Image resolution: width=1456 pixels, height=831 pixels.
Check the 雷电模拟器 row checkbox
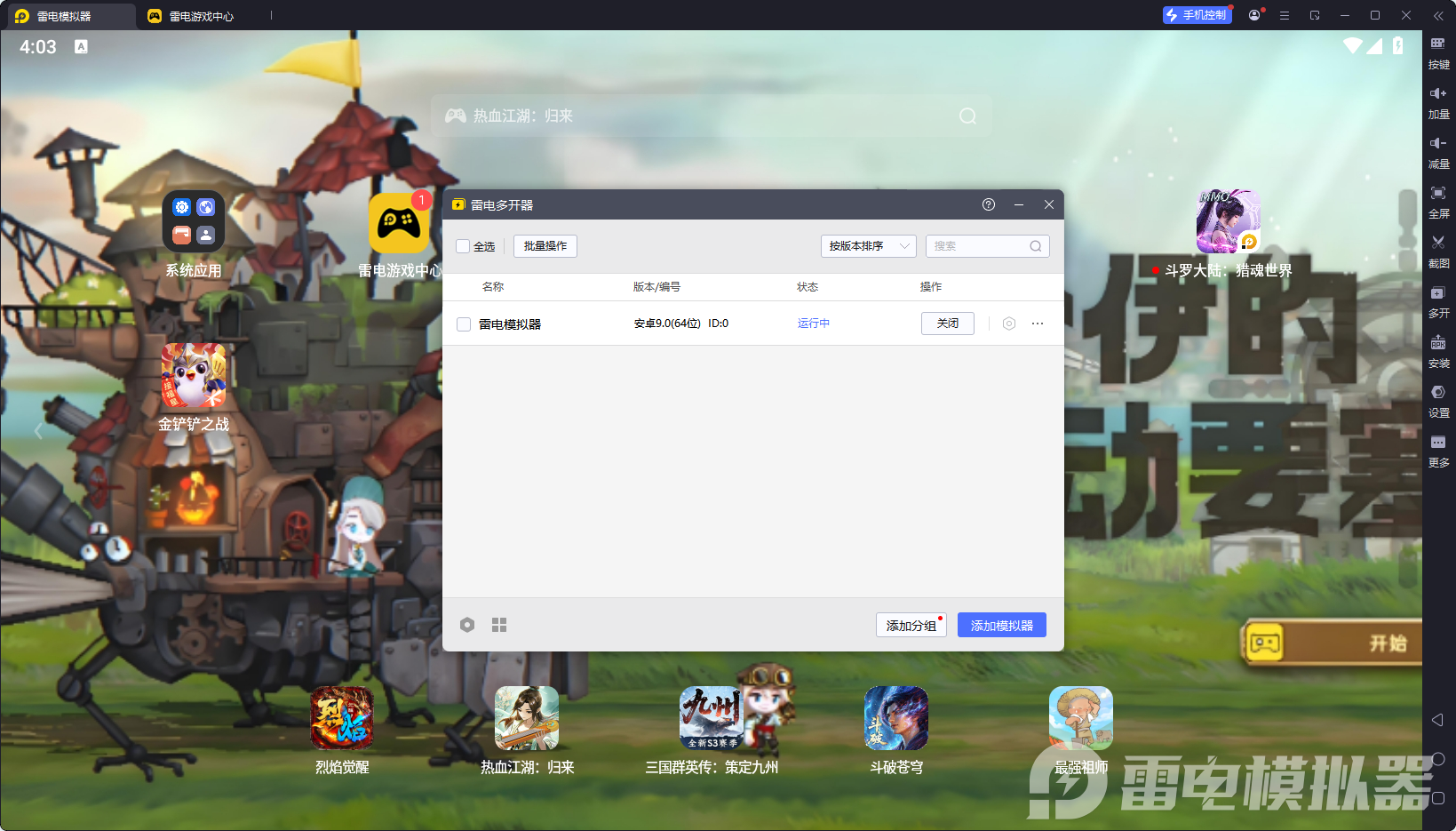point(464,324)
